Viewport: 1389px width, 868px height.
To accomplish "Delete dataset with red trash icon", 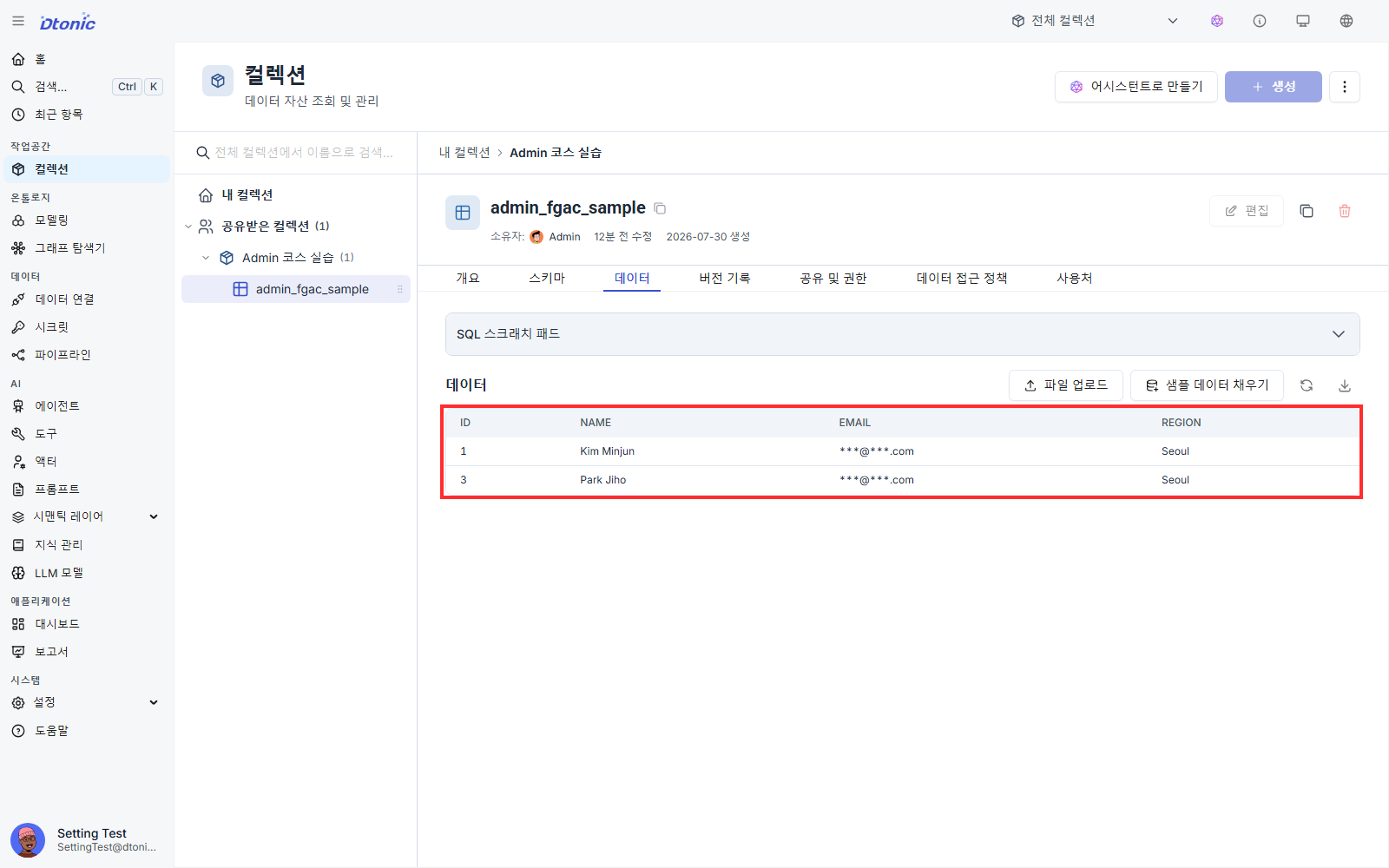I will click(x=1345, y=211).
